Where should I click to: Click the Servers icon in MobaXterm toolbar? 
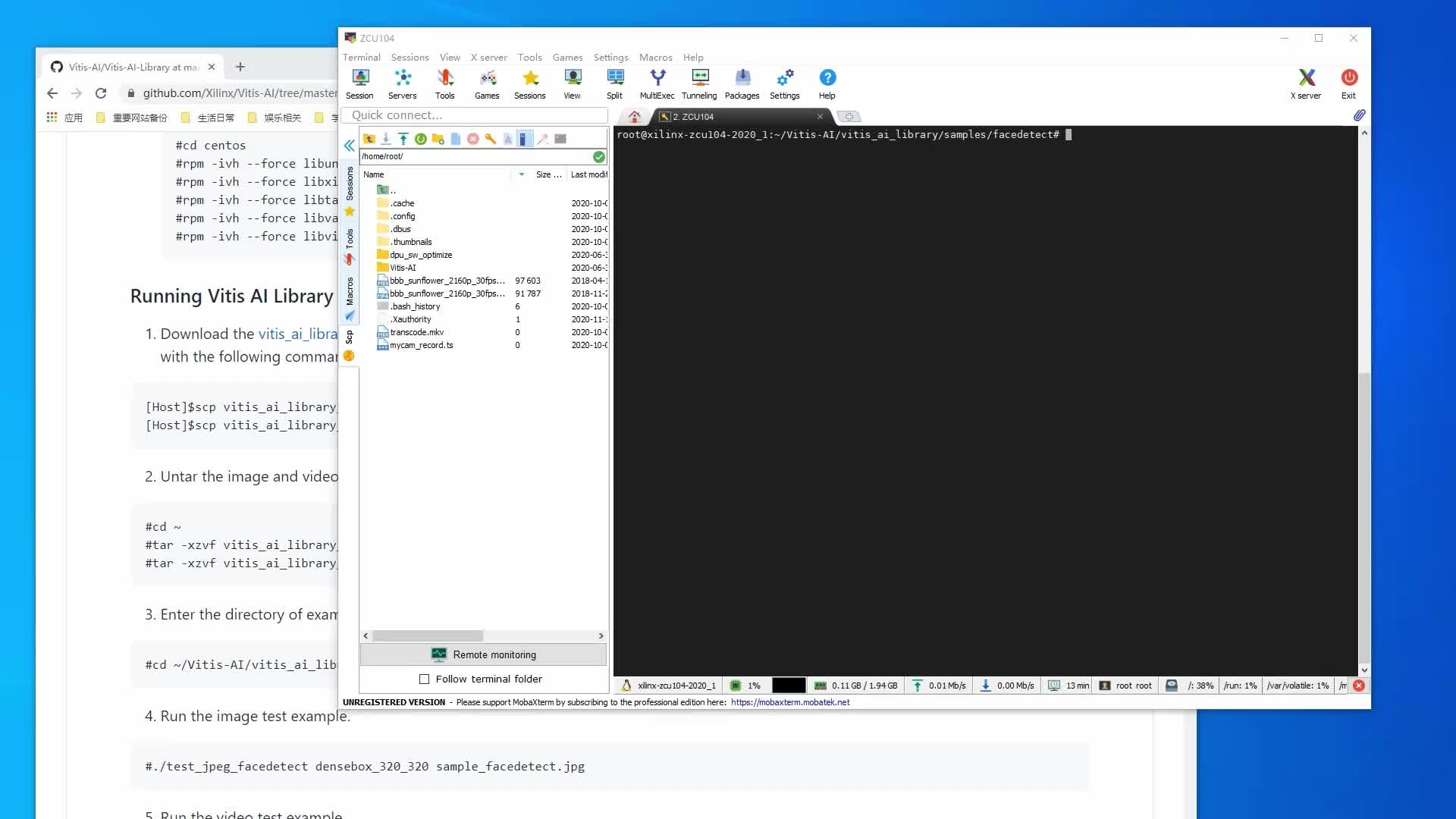click(403, 83)
